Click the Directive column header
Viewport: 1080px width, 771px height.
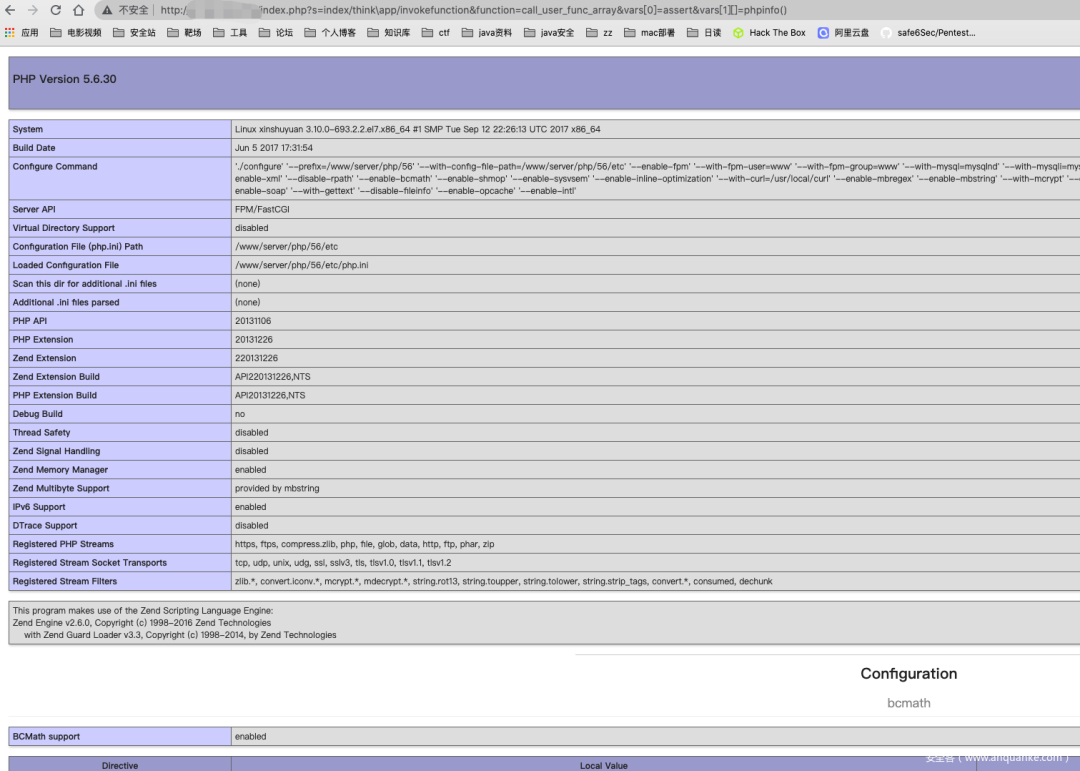[x=120, y=765]
